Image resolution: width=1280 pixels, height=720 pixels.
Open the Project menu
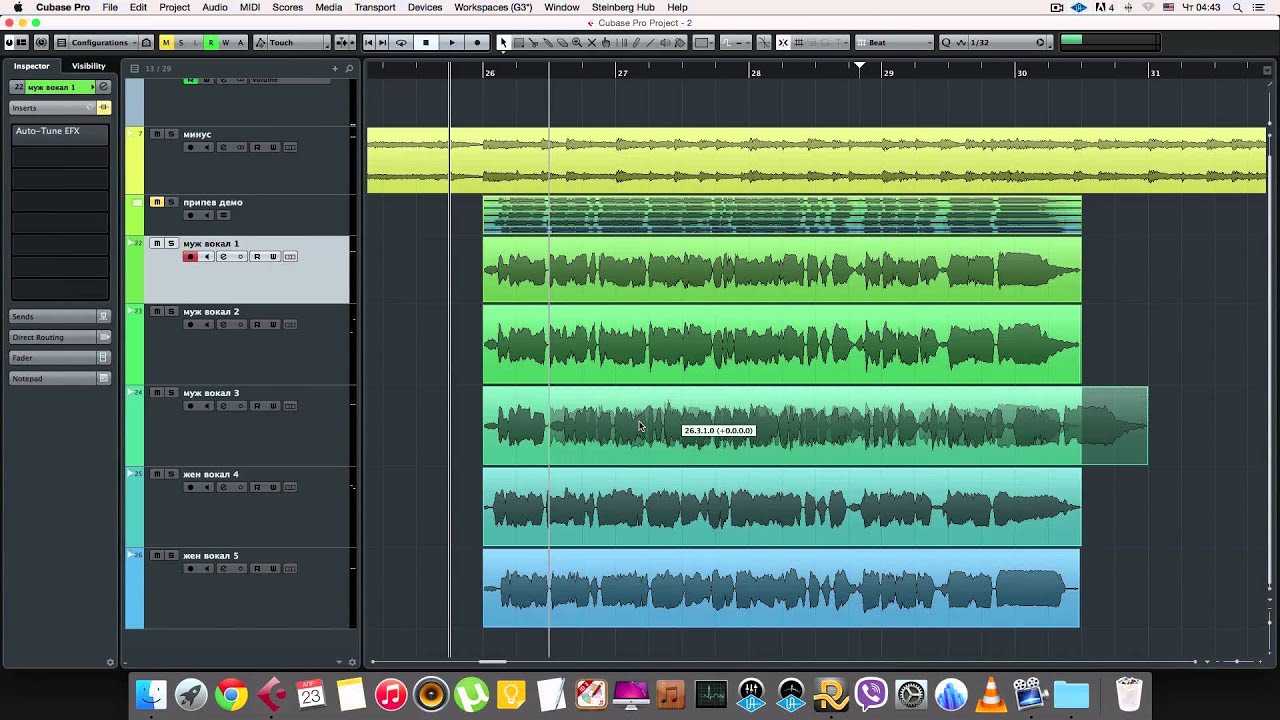[x=174, y=7]
